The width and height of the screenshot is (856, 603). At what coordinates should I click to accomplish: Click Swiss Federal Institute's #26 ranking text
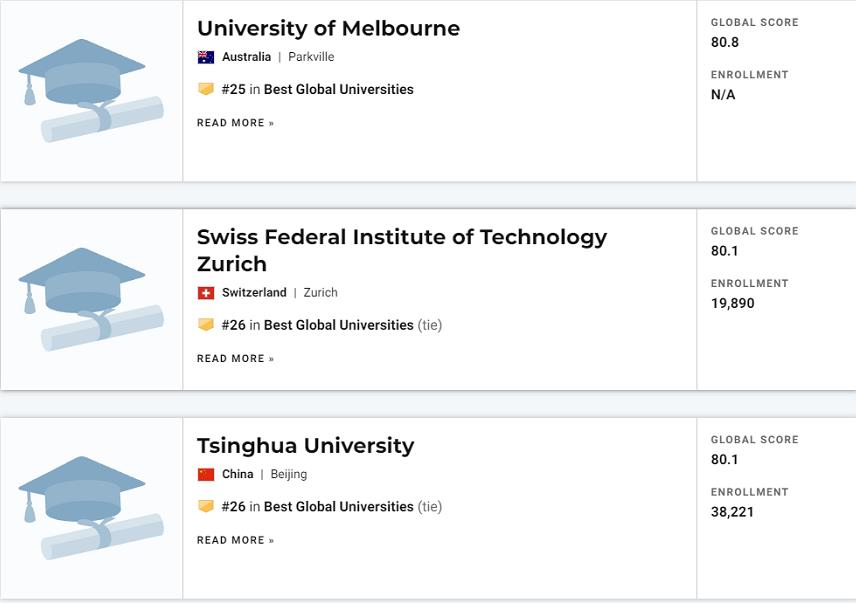pos(331,325)
